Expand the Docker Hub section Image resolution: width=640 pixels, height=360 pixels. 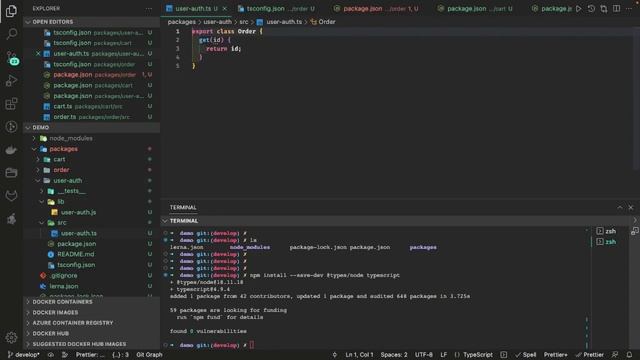point(91,333)
